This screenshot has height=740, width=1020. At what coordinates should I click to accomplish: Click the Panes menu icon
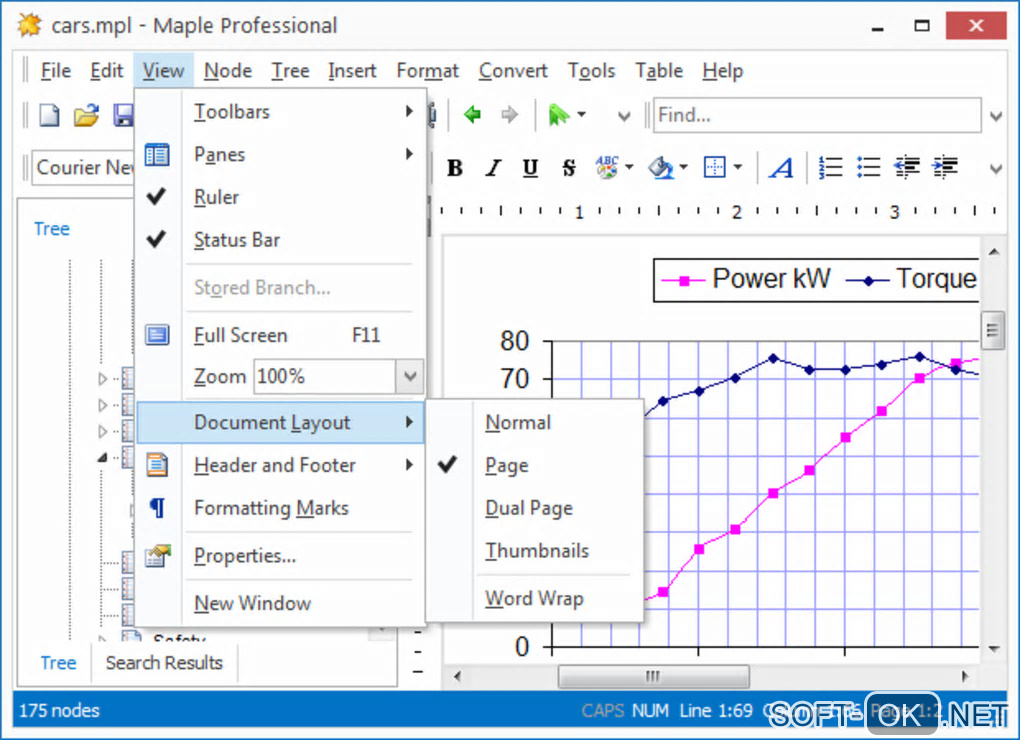point(157,155)
